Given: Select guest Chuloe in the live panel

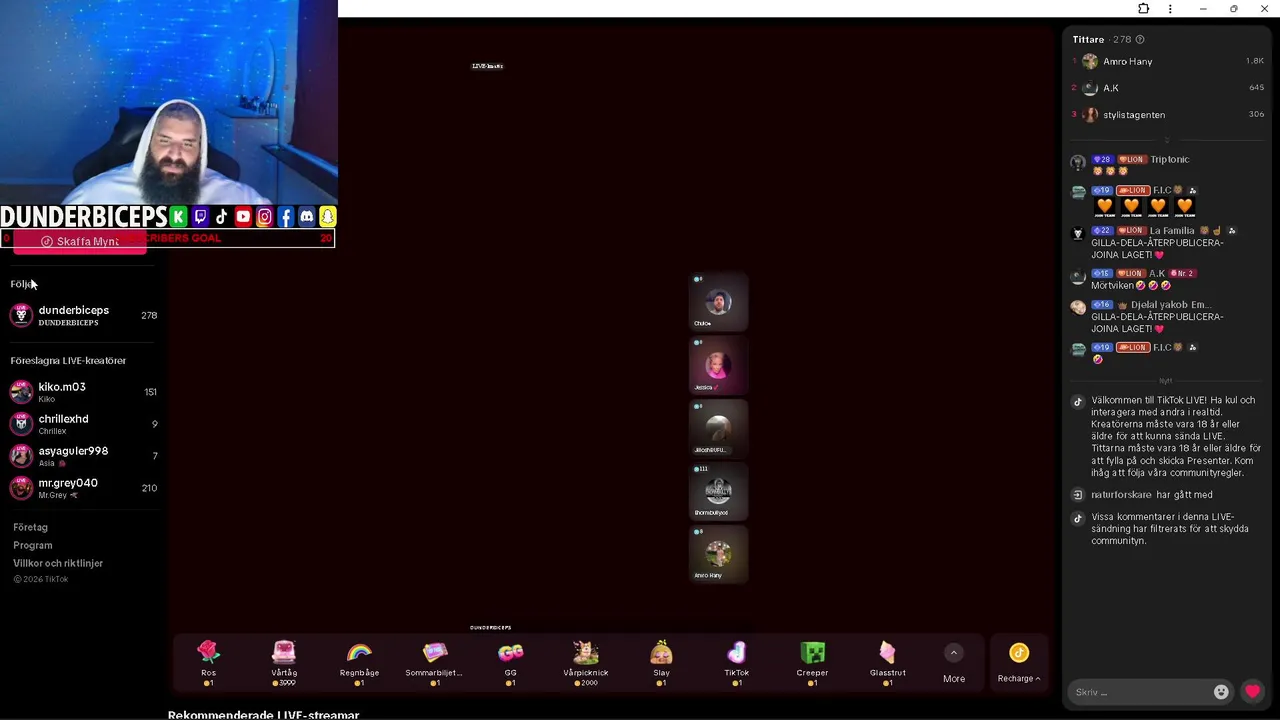Looking at the screenshot, I should 718,301.
